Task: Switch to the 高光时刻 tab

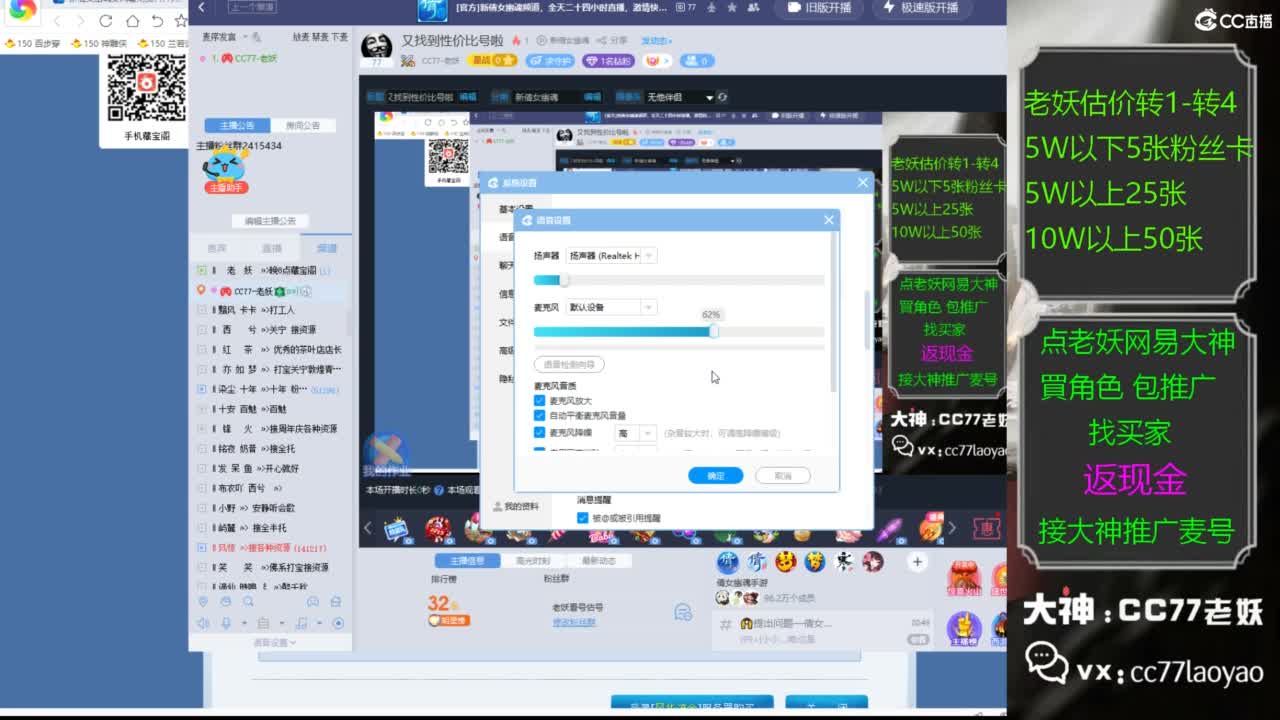Action: (532, 561)
